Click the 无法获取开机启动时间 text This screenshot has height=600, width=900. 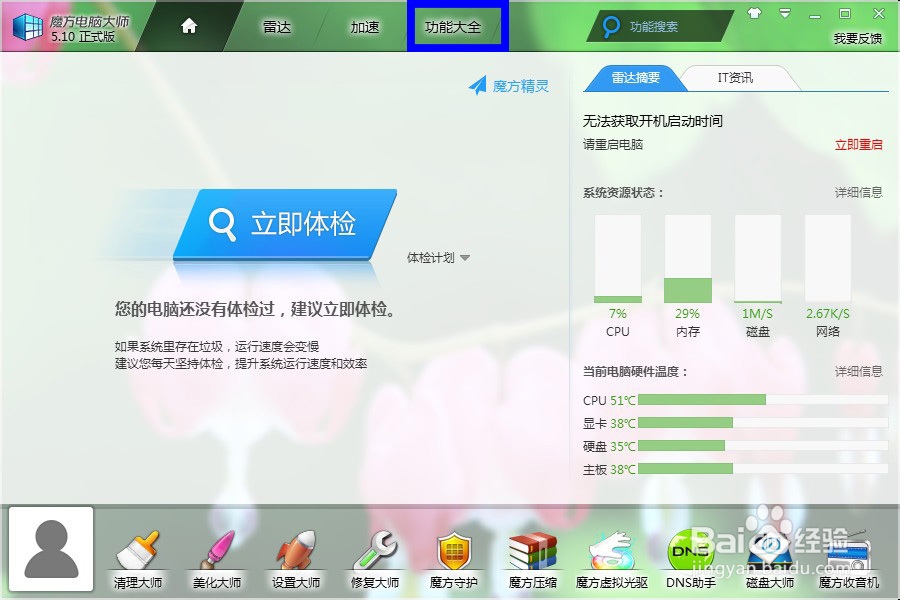click(x=653, y=121)
